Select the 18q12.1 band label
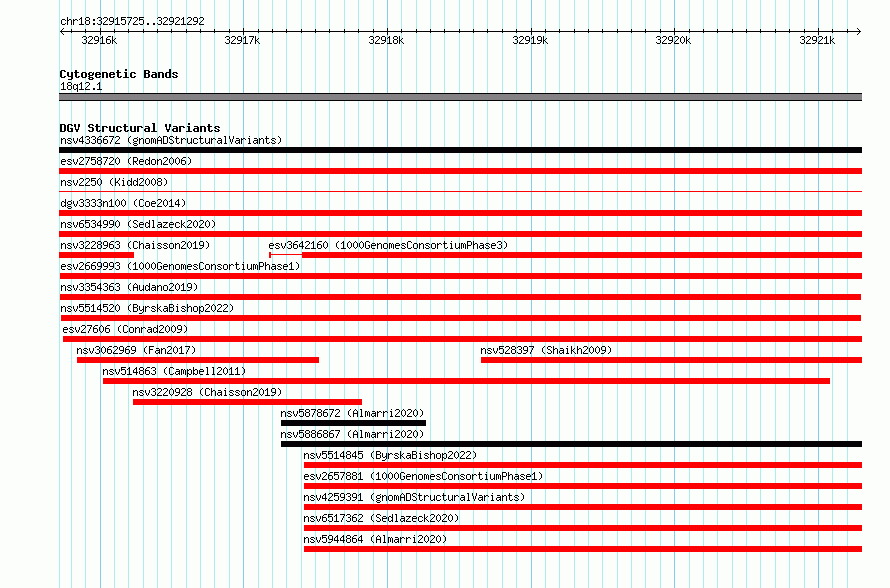The height and width of the screenshot is (588, 890). [81, 86]
